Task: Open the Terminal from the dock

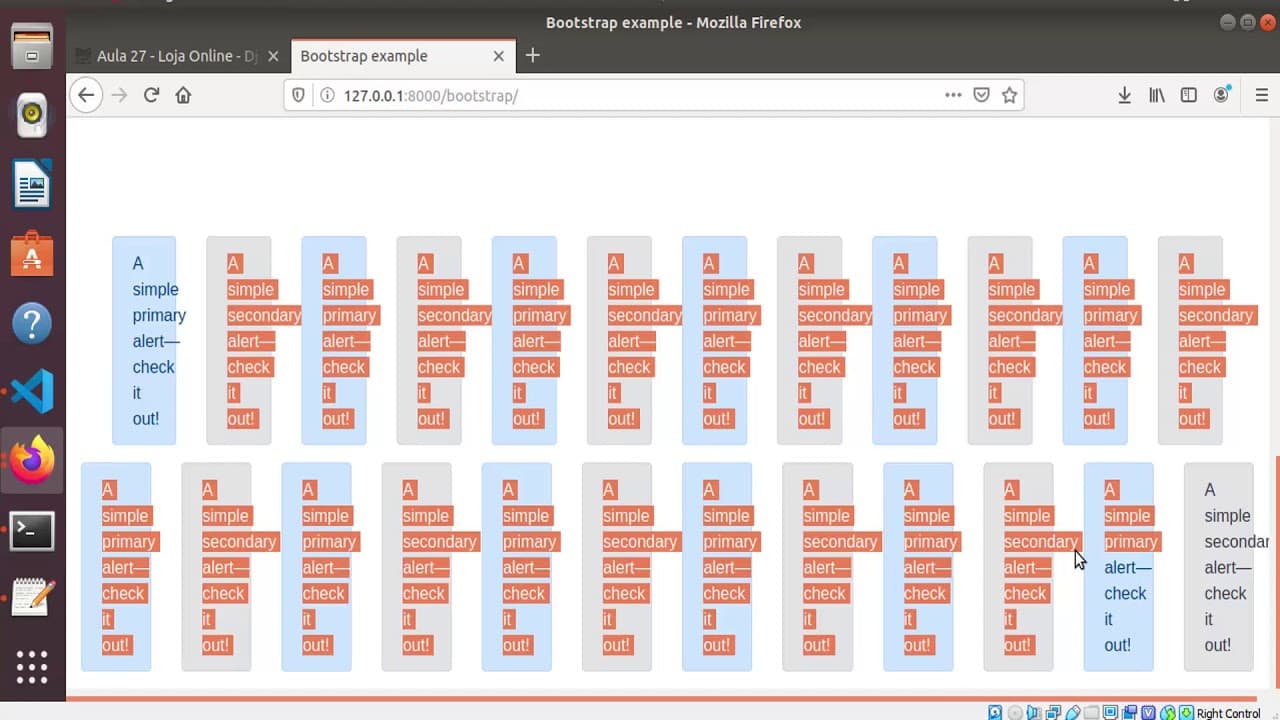Action: [x=32, y=529]
